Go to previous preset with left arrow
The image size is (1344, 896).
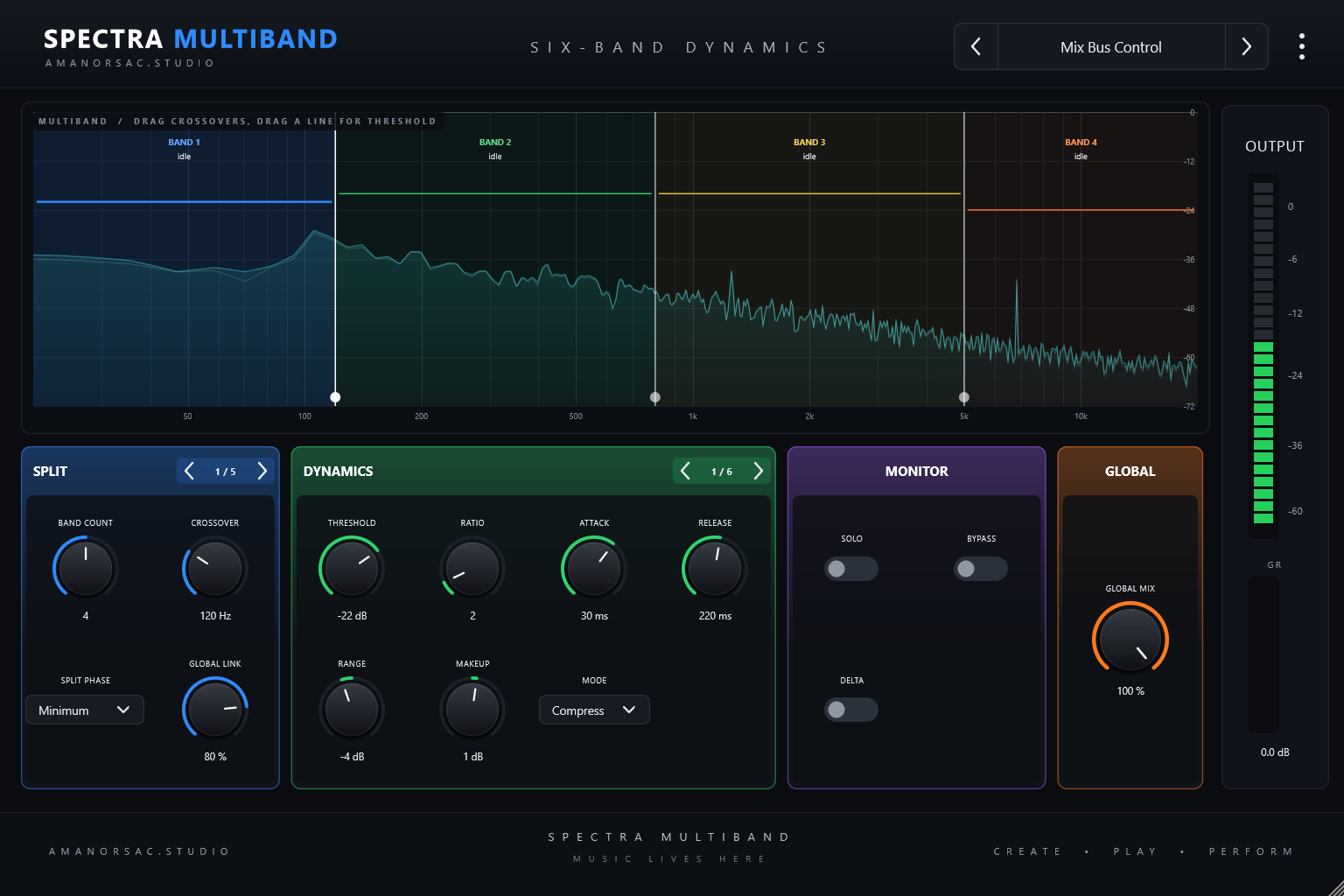click(976, 46)
